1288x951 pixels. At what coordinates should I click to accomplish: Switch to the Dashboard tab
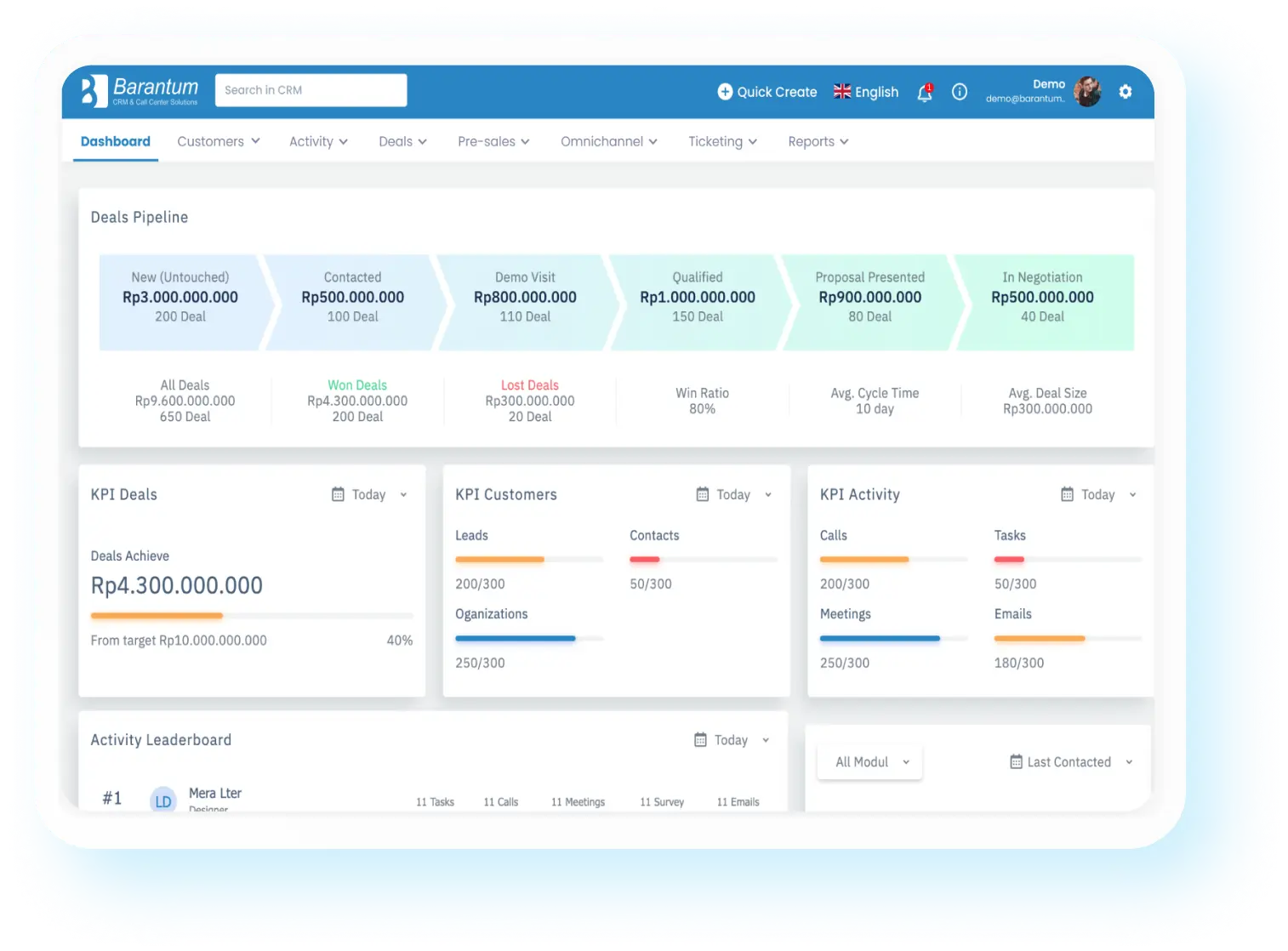[115, 141]
